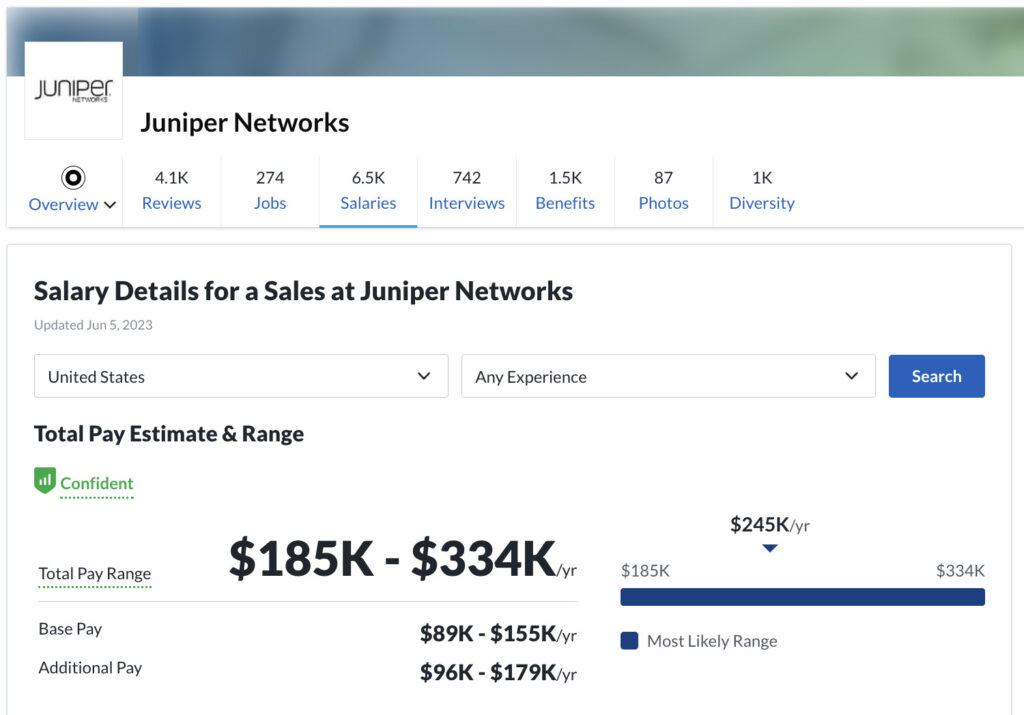Click the $245K/yr median marker arrow

pyautogui.click(x=770, y=548)
